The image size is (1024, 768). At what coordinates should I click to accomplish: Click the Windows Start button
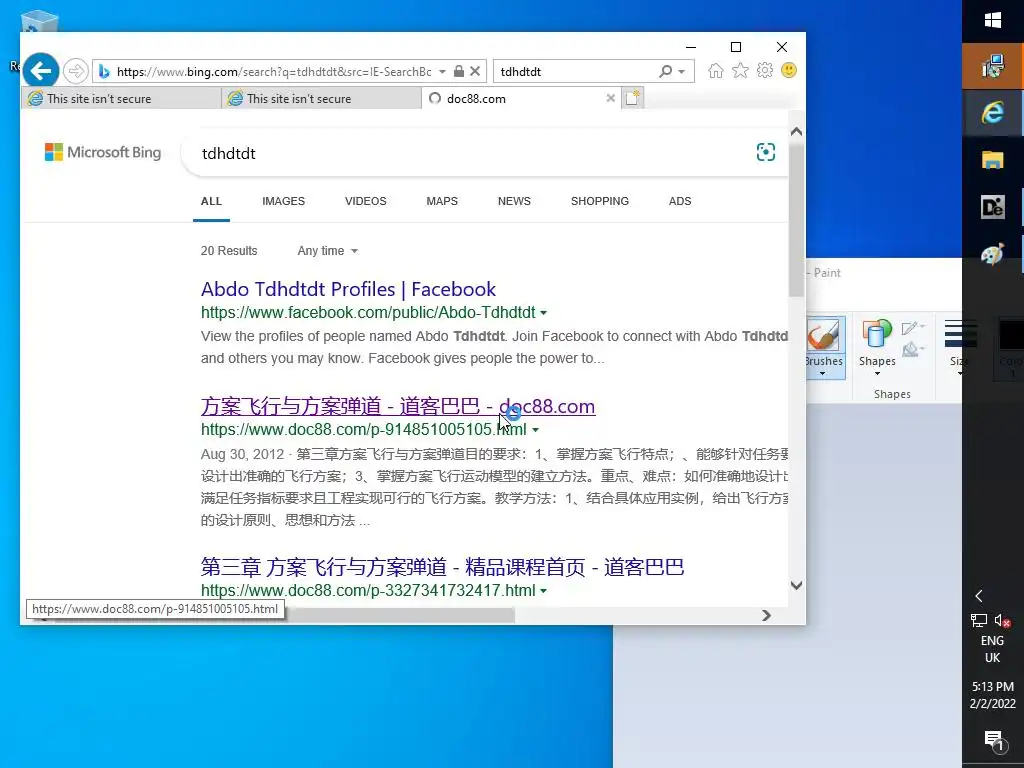pyautogui.click(x=993, y=21)
